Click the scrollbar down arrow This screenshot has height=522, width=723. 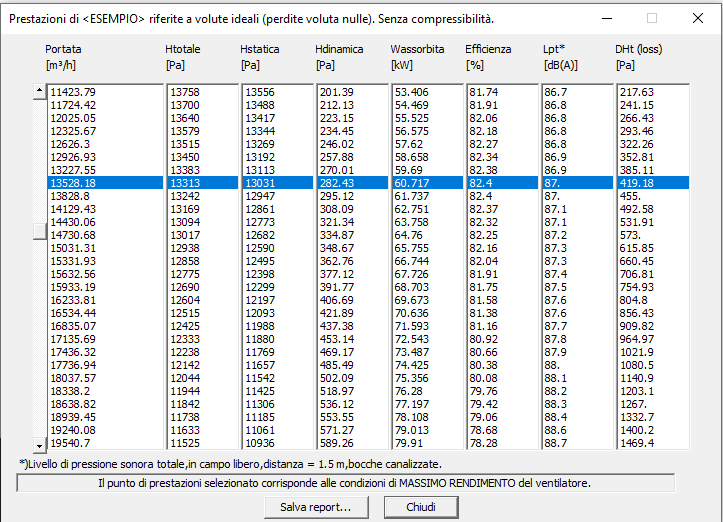(40, 444)
